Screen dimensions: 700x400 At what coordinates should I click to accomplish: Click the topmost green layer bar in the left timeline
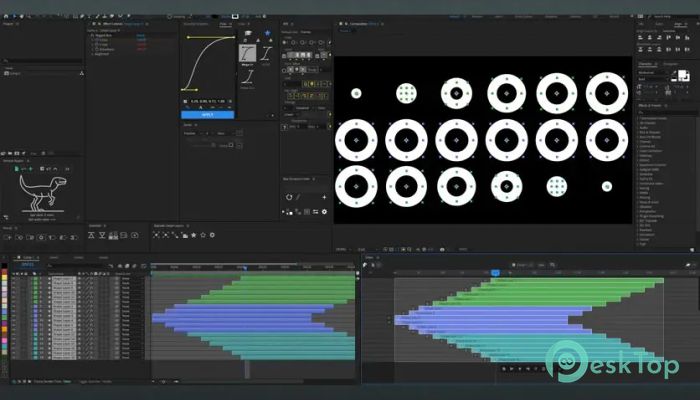click(x=297, y=278)
